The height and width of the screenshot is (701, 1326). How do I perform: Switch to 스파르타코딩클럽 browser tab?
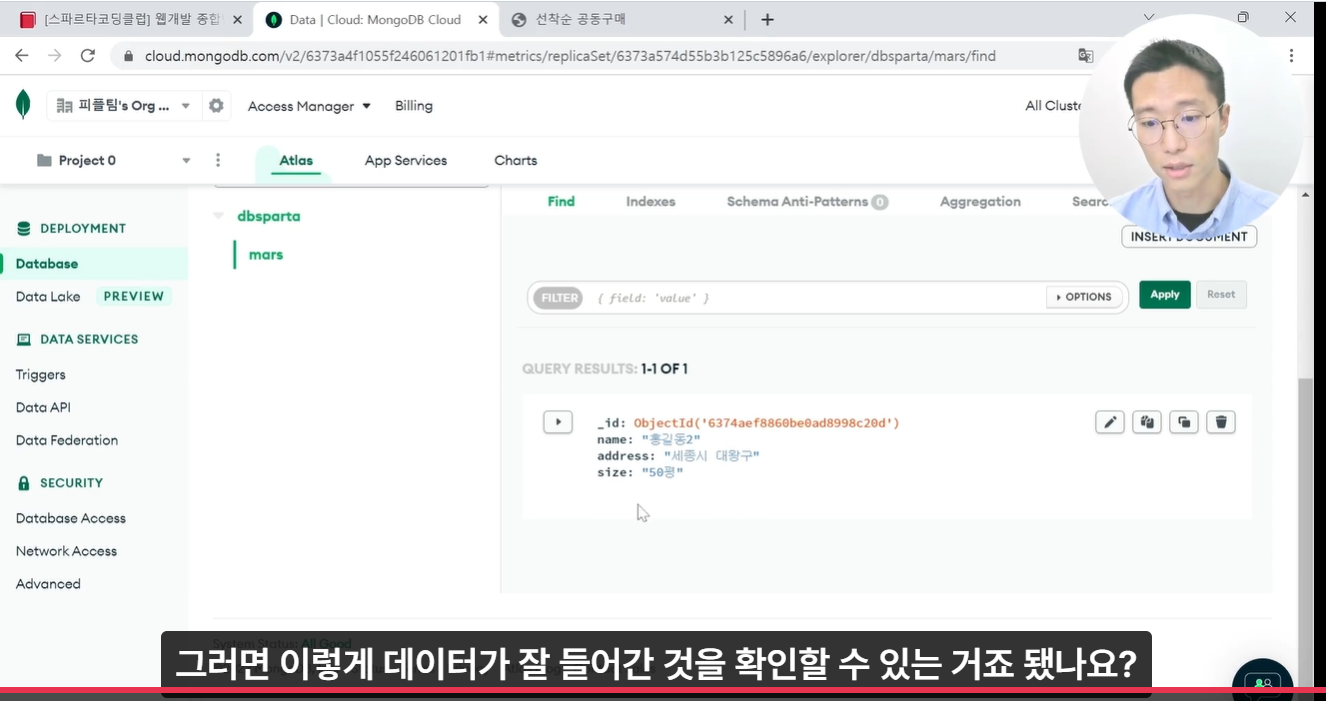click(x=129, y=20)
